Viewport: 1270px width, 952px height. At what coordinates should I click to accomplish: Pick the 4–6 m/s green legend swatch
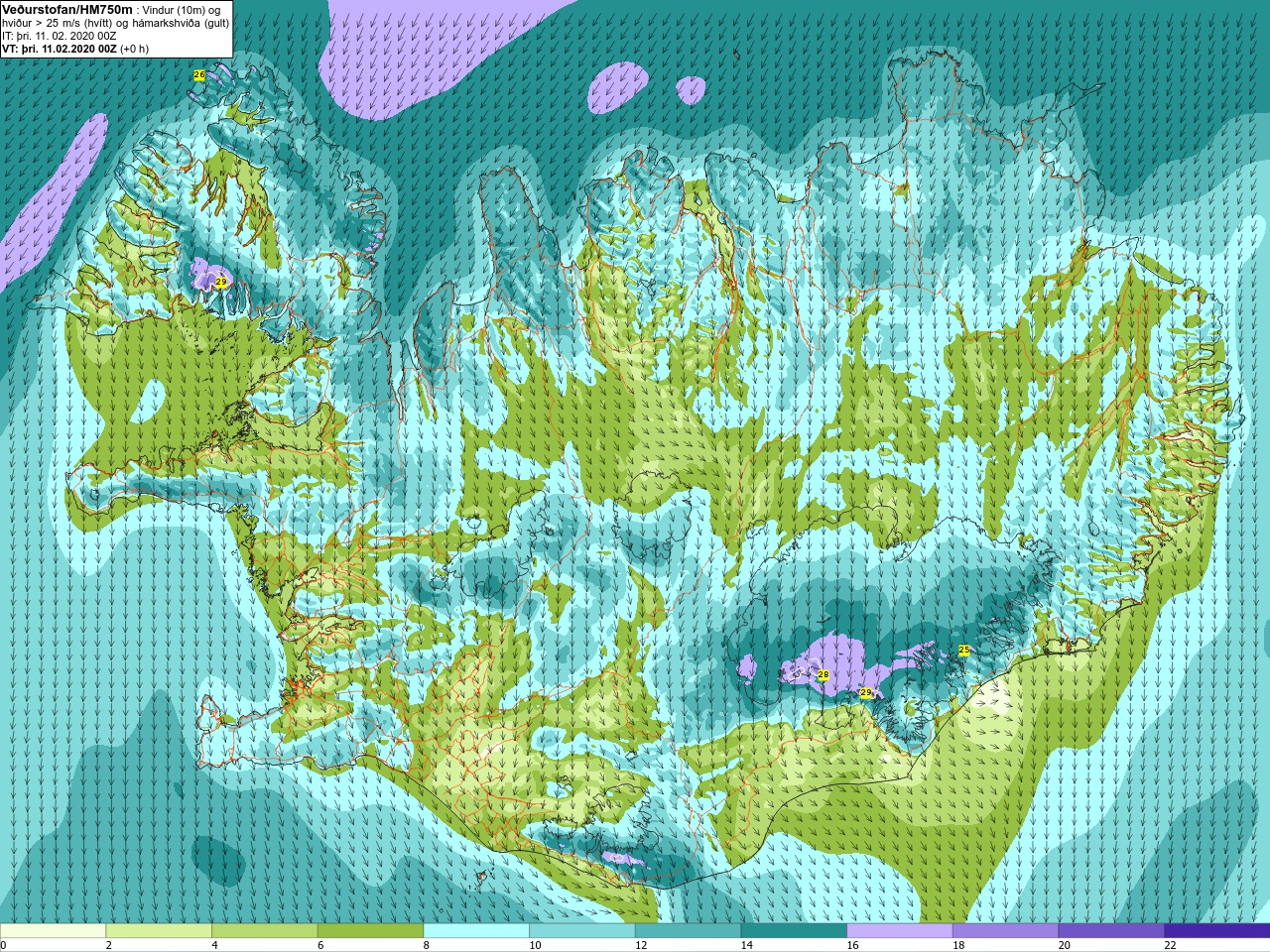coord(265,931)
